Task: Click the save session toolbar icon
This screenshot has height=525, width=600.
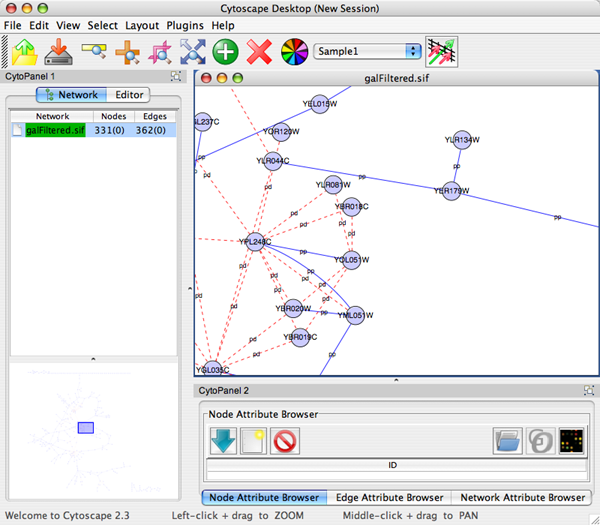Action: [59, 50]
